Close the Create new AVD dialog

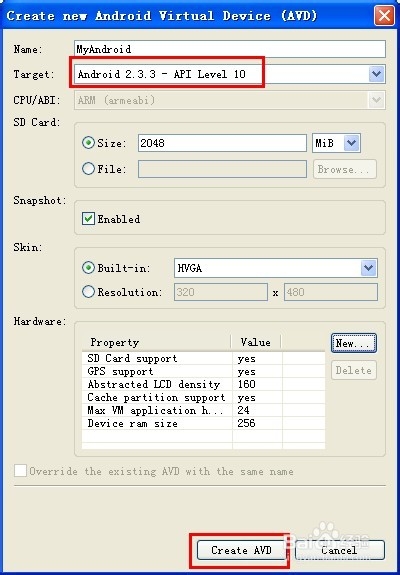click(384, 16)
